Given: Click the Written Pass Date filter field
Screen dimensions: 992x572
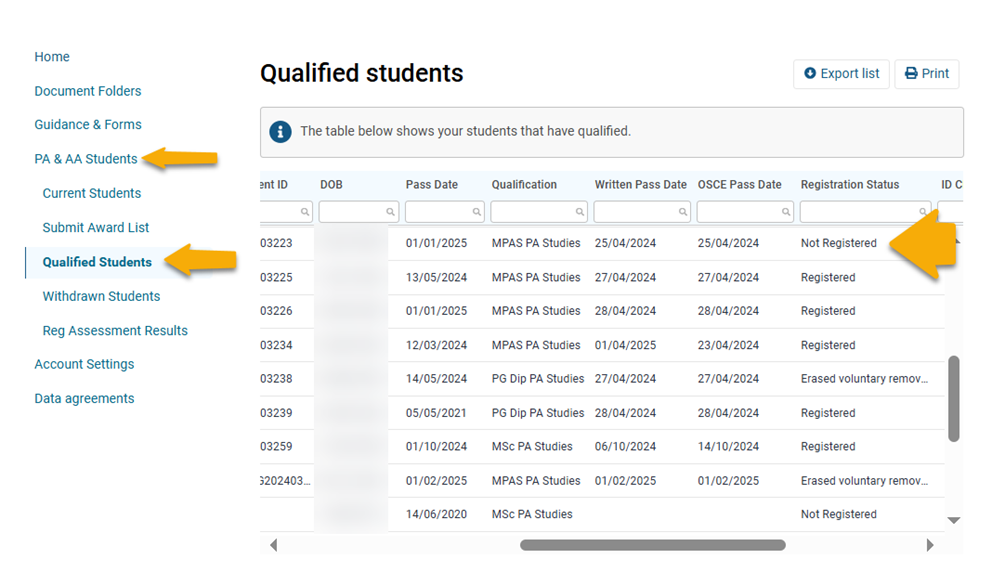Looking at the screenshot, I should pyautogui.click(x=642, y=212).
